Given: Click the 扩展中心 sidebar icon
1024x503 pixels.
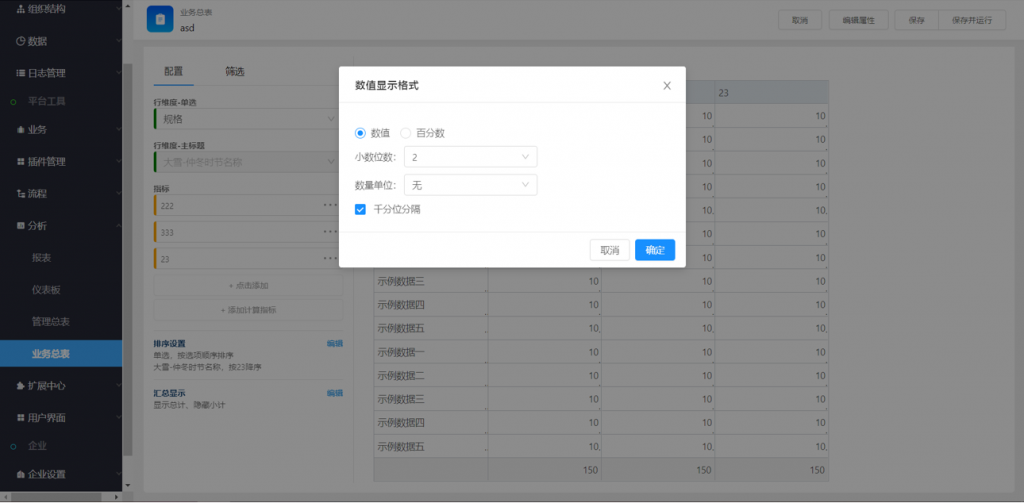Looking at the screenshot, I should tap(20, 385).
